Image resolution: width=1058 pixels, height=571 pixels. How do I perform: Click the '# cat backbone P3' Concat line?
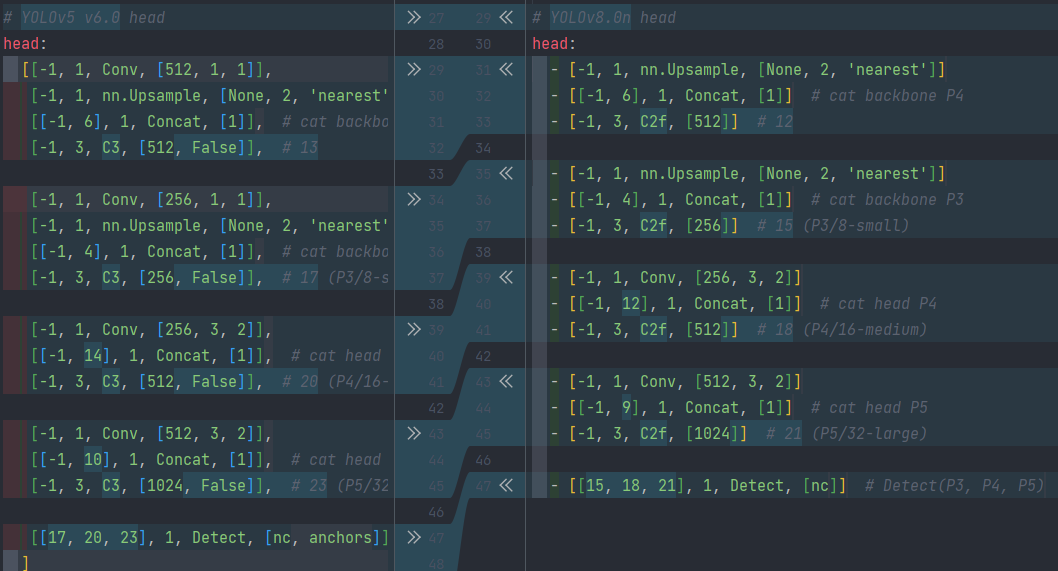[x=757, y=200]
